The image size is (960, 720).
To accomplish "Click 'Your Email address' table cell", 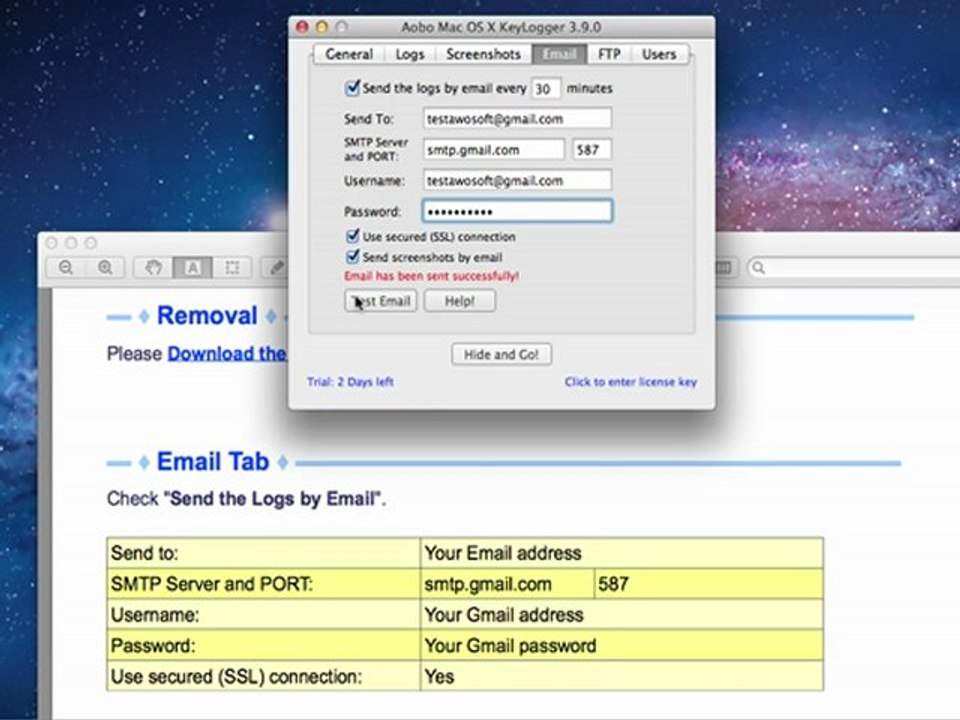I will coord(621,553).
